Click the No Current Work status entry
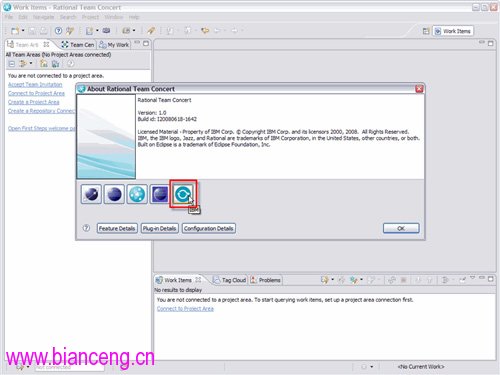 421,367
